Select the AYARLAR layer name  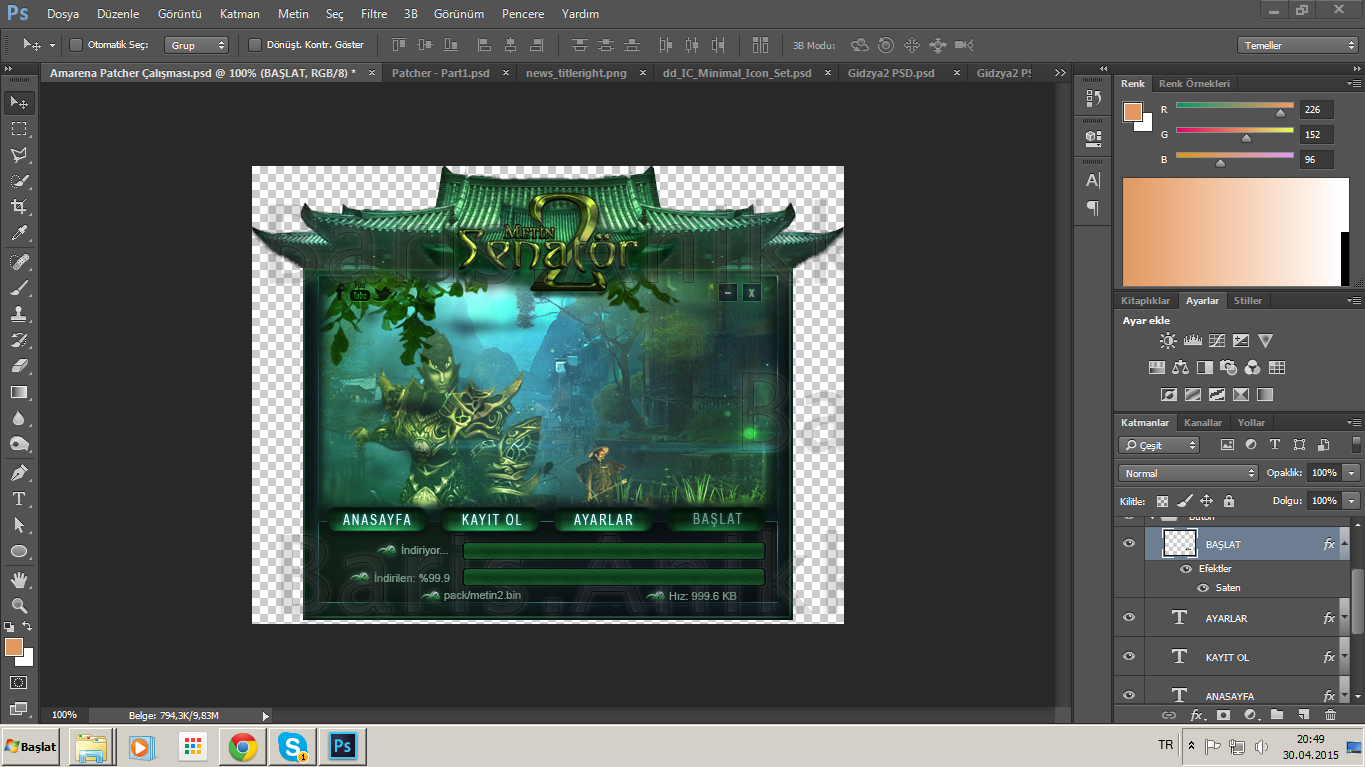(1226, 618)
